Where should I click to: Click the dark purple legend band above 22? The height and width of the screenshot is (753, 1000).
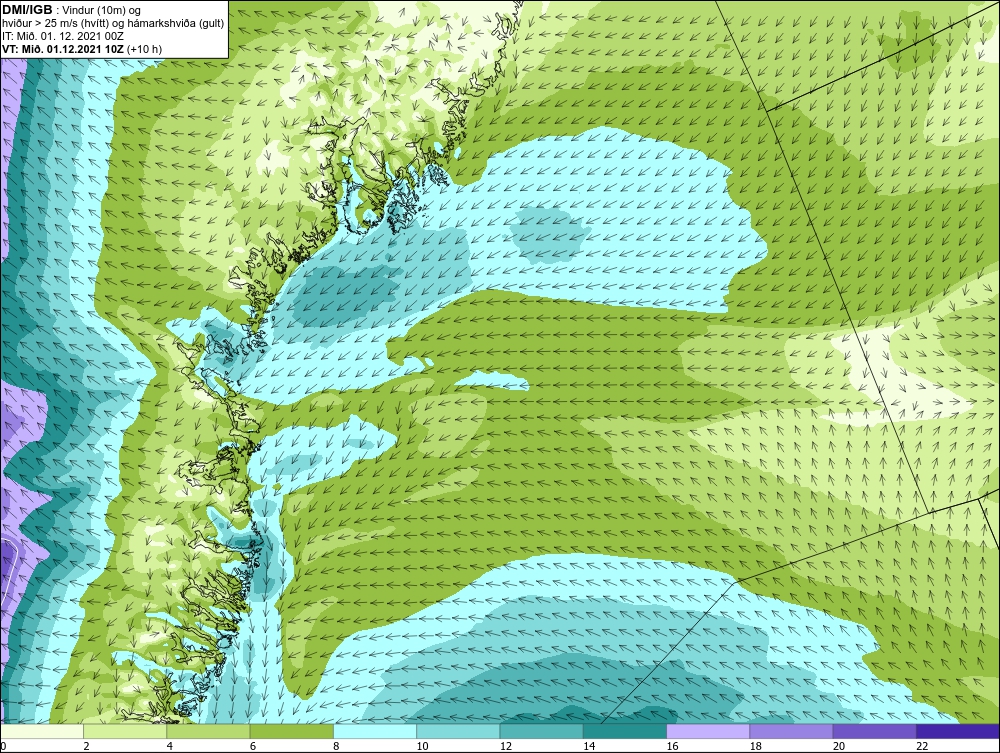coord(957,731)
